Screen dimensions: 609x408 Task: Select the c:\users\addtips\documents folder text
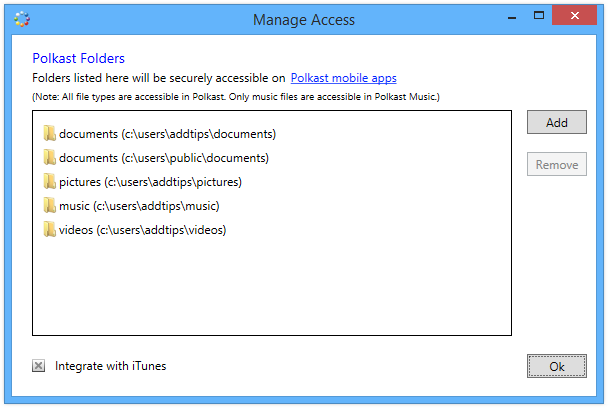coord(167,134)
